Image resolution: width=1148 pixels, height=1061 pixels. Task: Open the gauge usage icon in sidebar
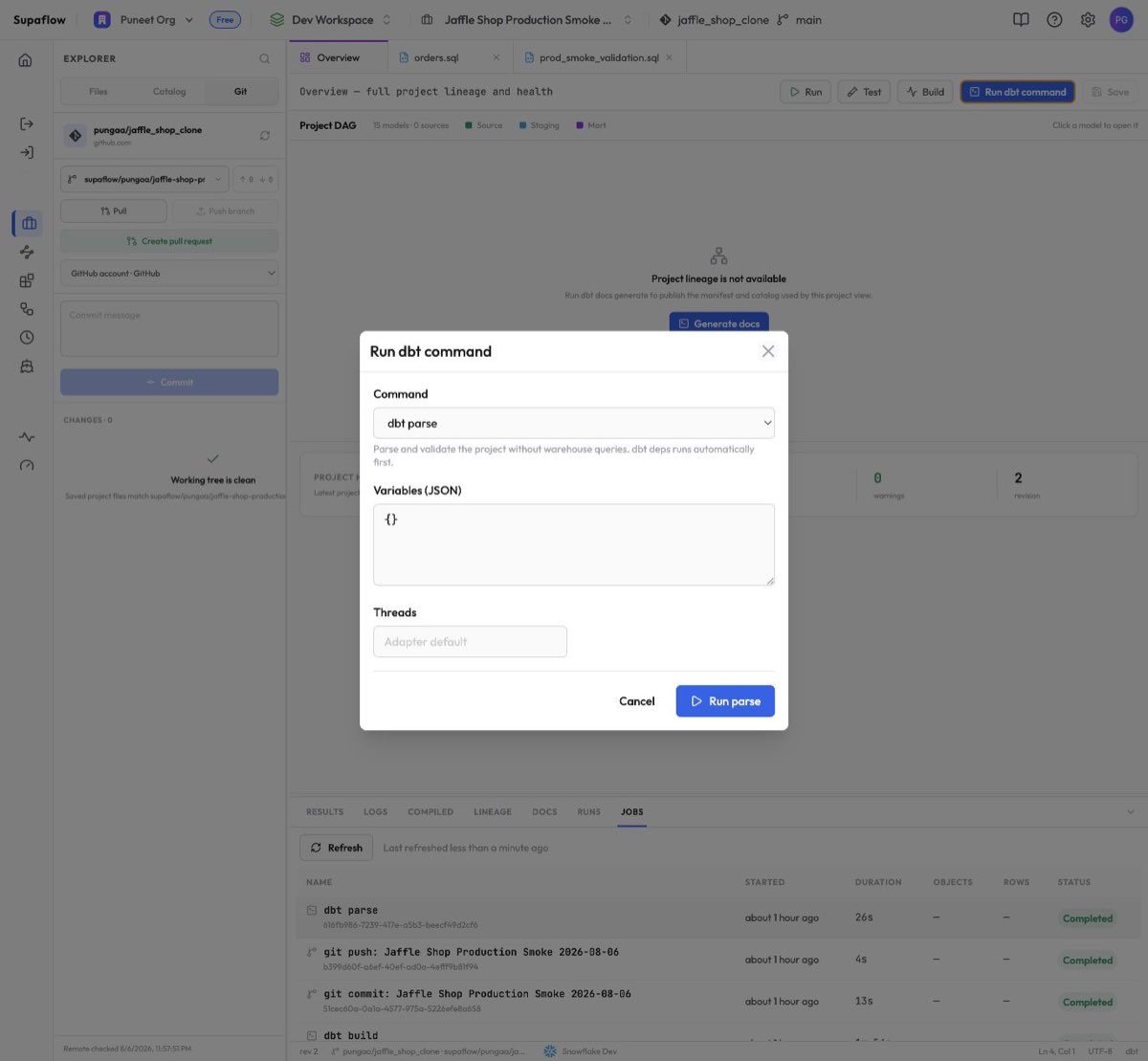27,466
